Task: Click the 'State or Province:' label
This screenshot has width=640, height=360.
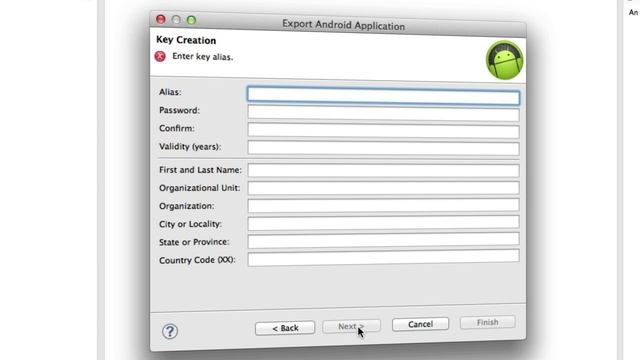Action: (x=194, y=242)
